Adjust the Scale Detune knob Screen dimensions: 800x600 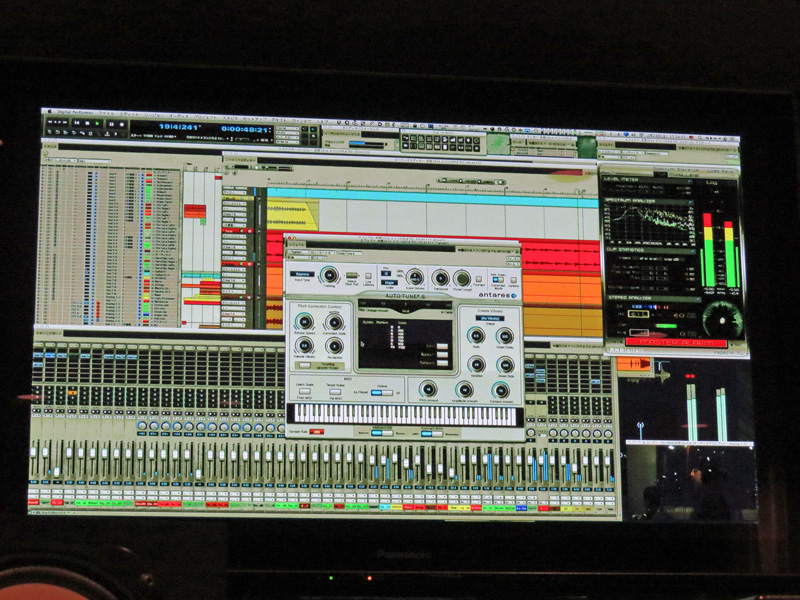coord(415,277)
